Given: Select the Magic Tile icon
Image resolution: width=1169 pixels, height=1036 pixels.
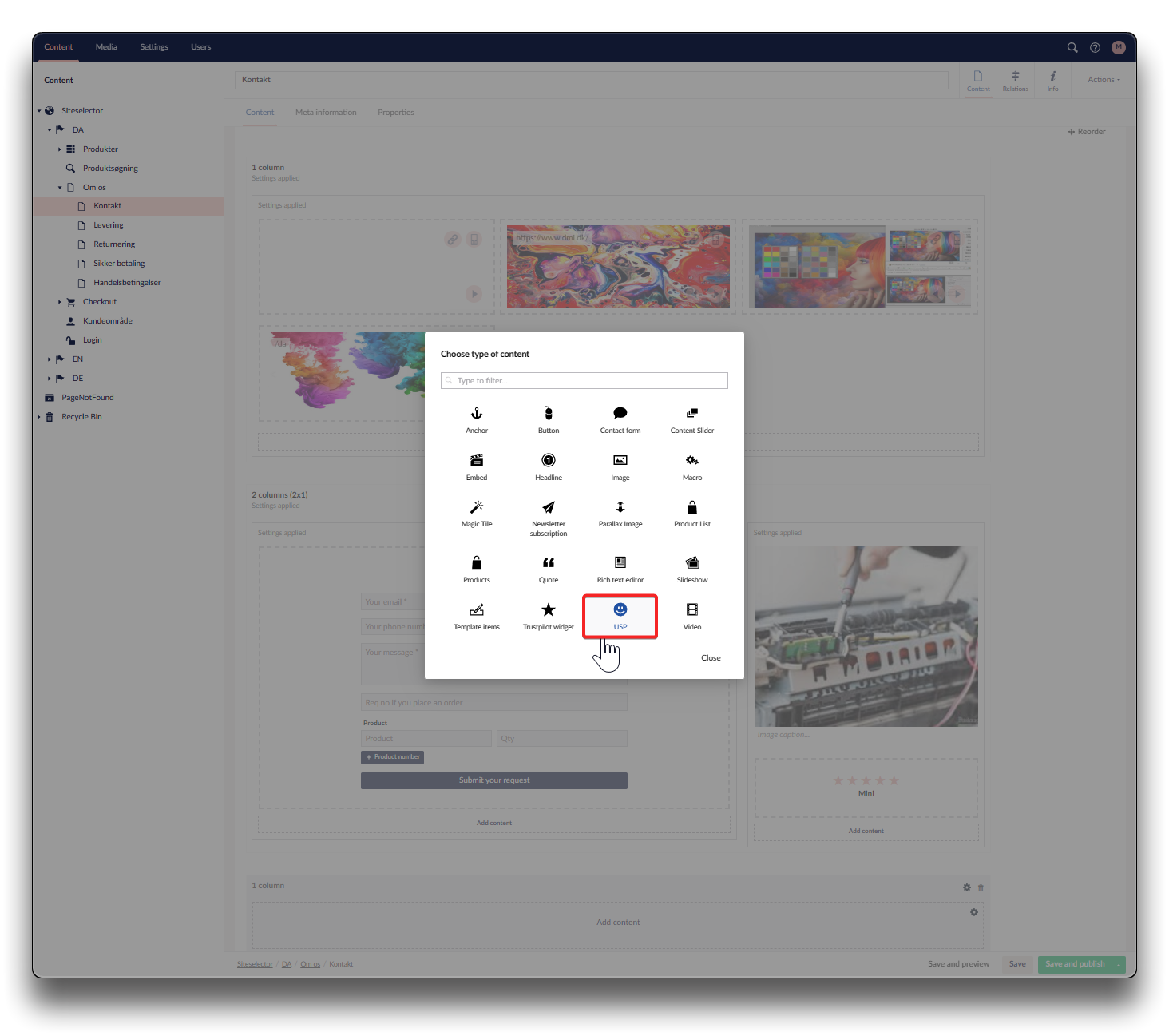Looking at the screenshot, I should [x=477, y=507].
